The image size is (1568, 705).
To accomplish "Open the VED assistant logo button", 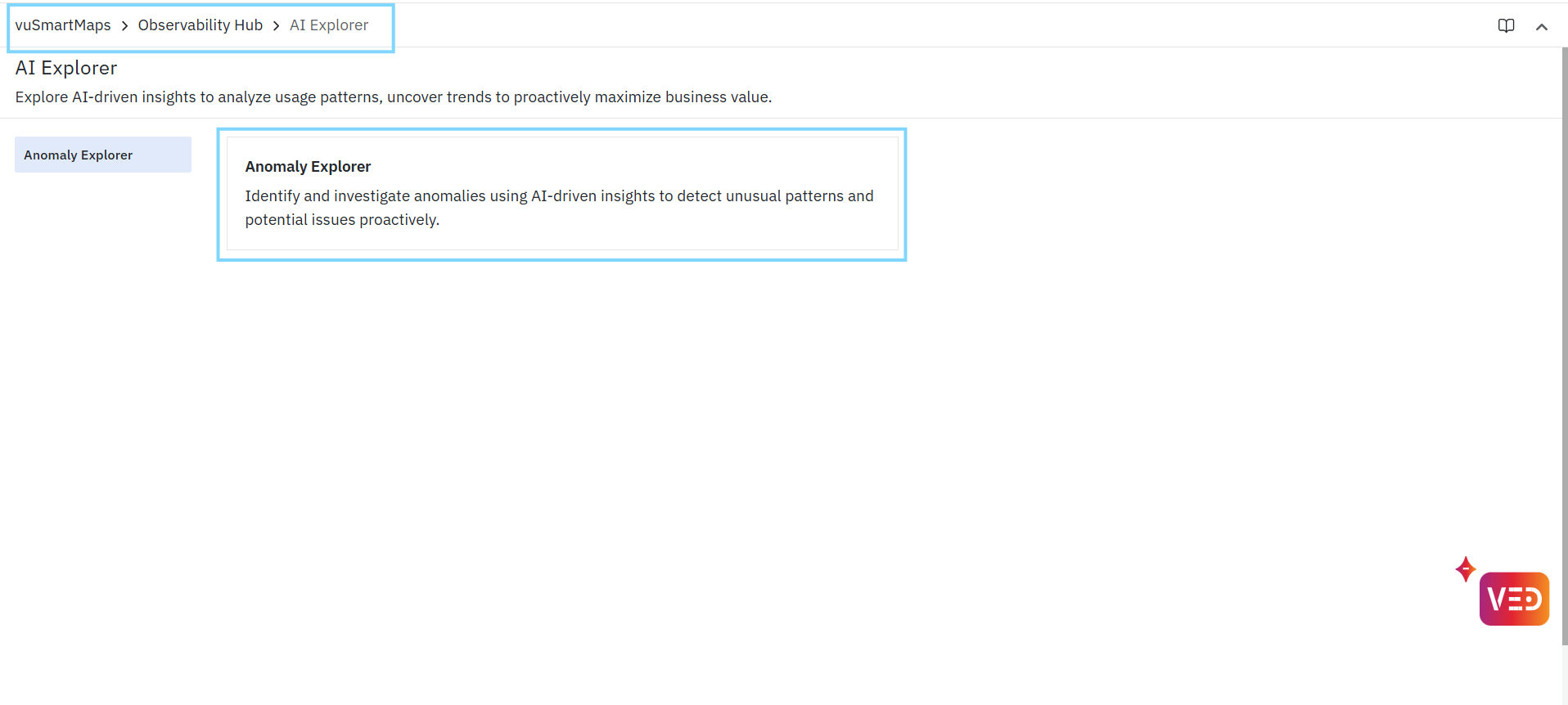I will (x=1514, y=599).
